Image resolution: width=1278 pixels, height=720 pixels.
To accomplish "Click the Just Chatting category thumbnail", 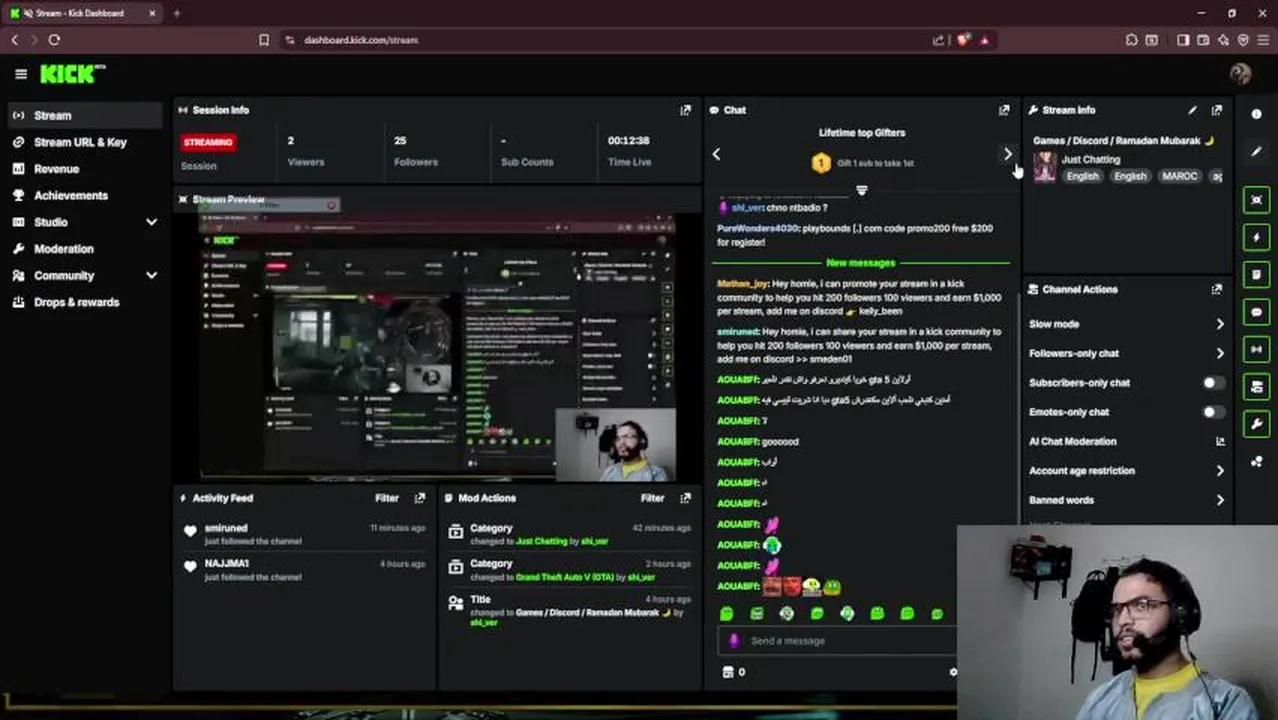I will [1045, 167].
